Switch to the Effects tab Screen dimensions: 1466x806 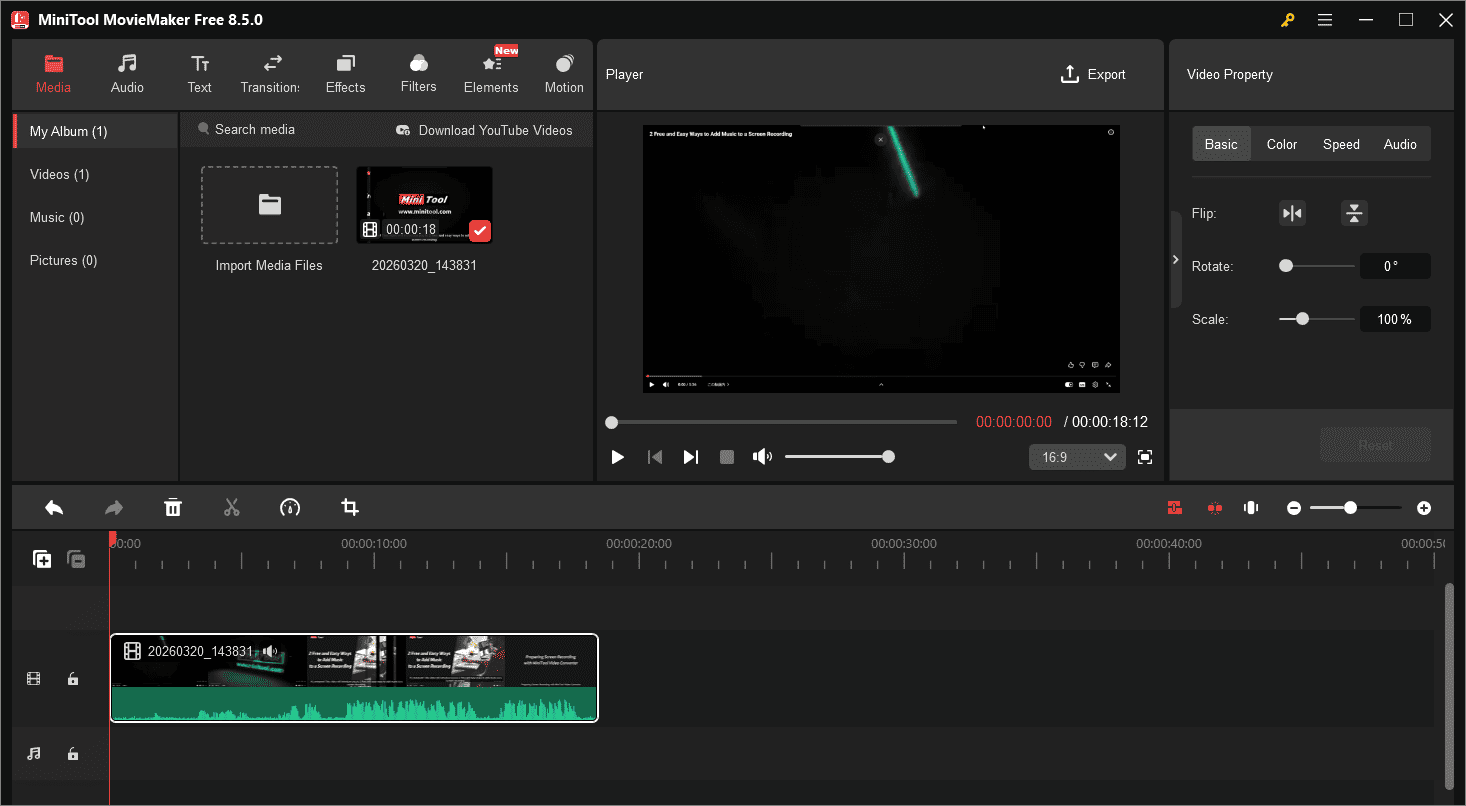pos(345,73)
